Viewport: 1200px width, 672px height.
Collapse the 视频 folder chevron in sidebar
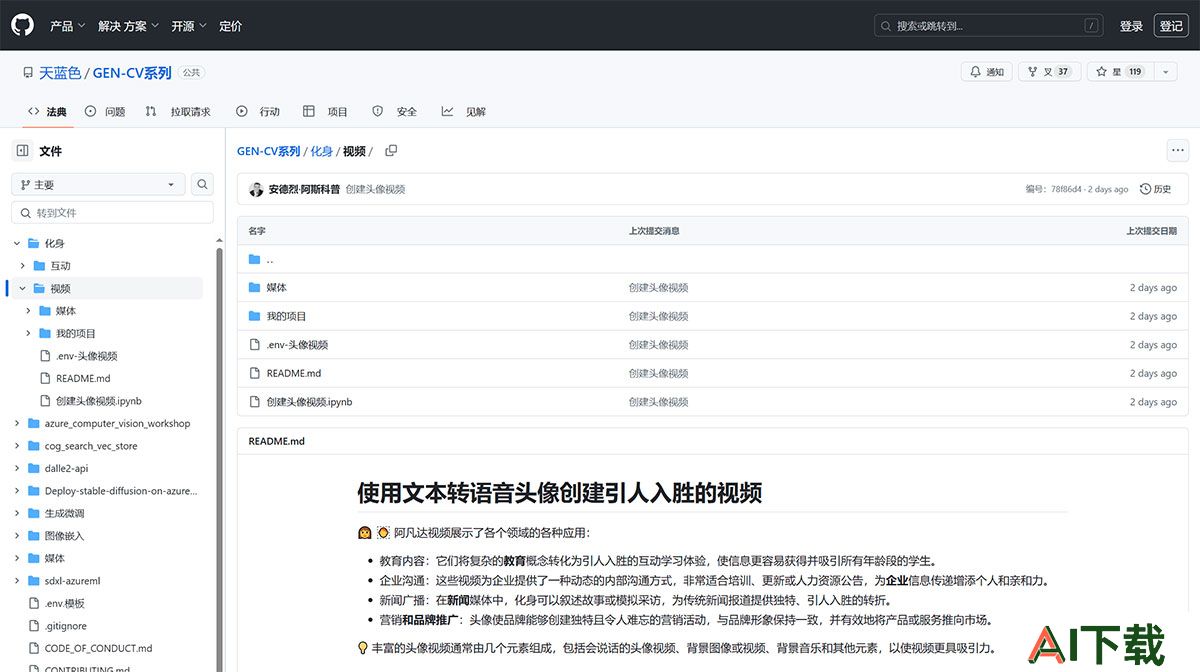tap(23, 288)
